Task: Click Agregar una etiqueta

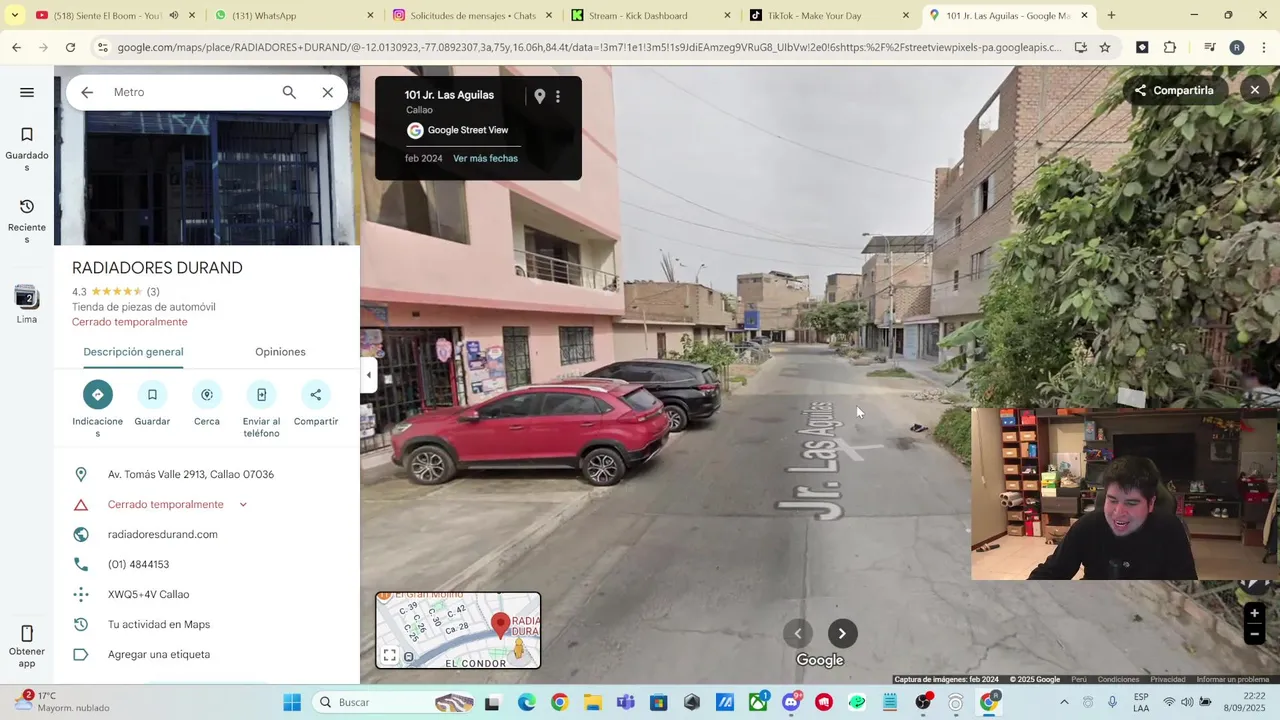Action: tap(159, 654)
